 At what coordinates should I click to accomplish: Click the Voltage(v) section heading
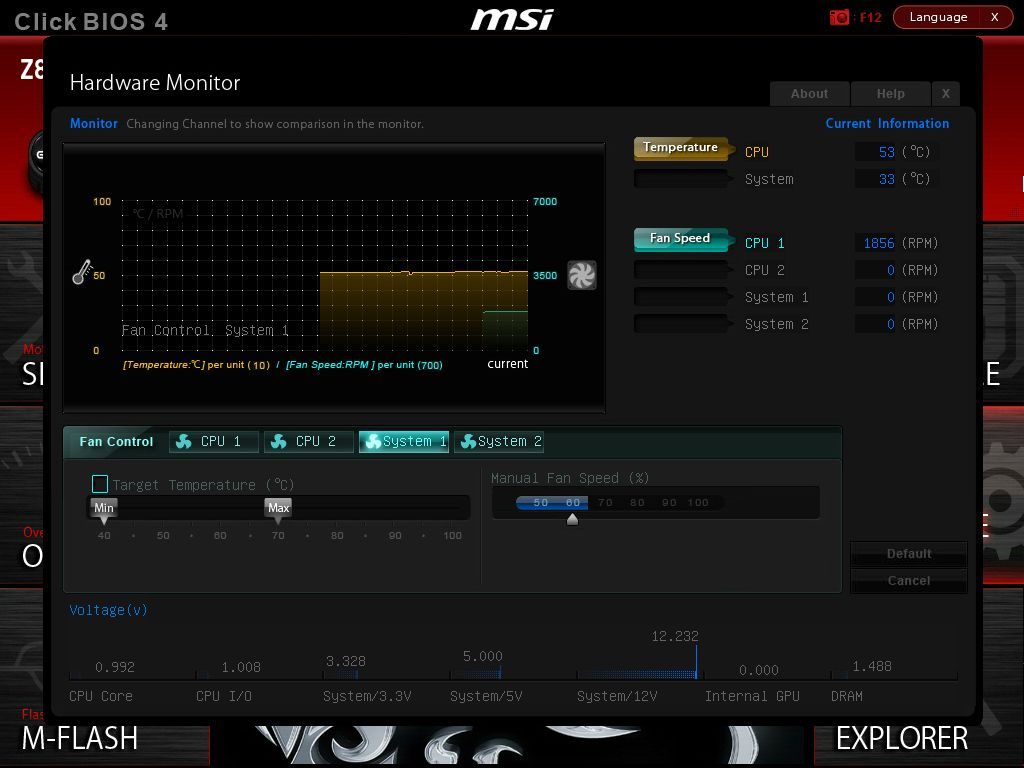point(108,610)
